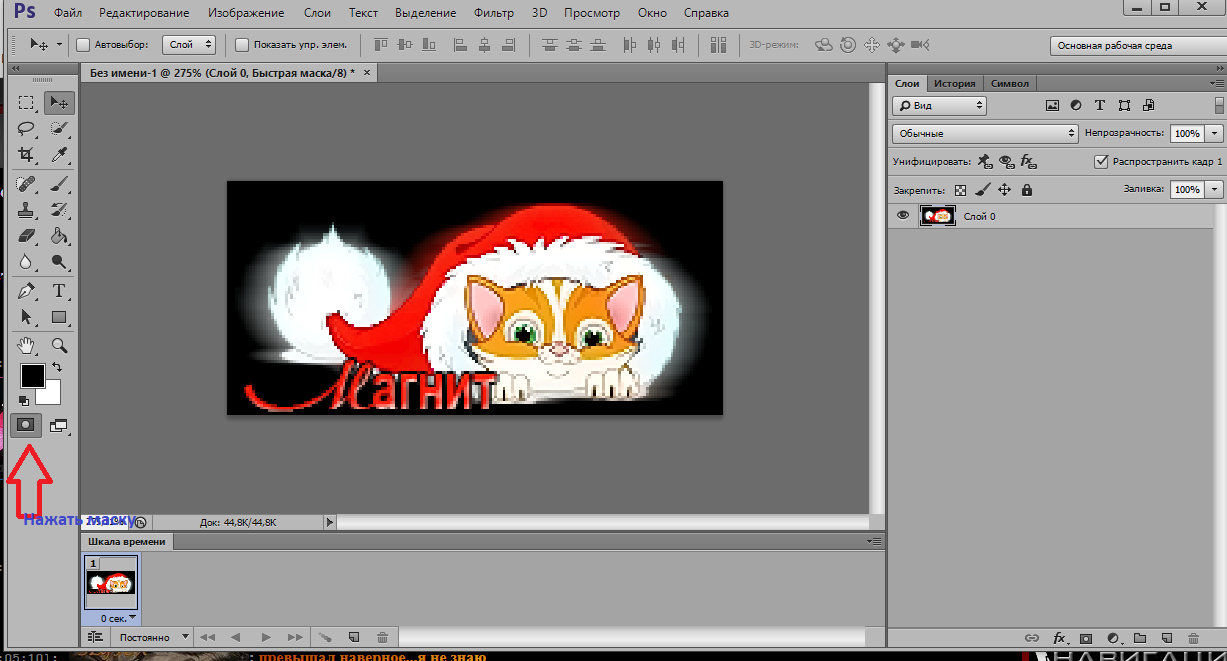Screen dimensions: 1227x661
Task: Select the Crop tool
Action: point(26,154)
